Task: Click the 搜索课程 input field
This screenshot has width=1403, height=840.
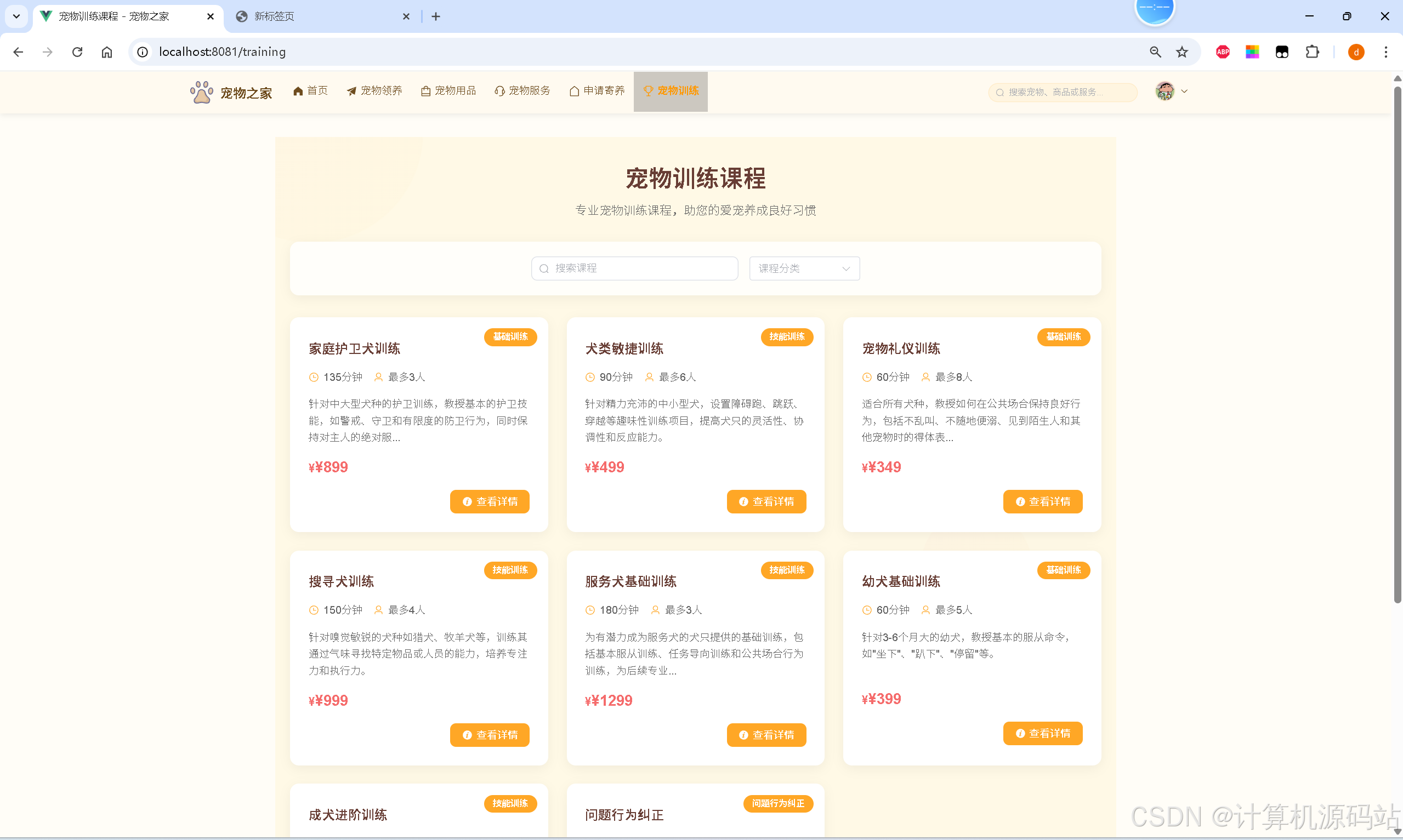Action: tap(634, 268)
